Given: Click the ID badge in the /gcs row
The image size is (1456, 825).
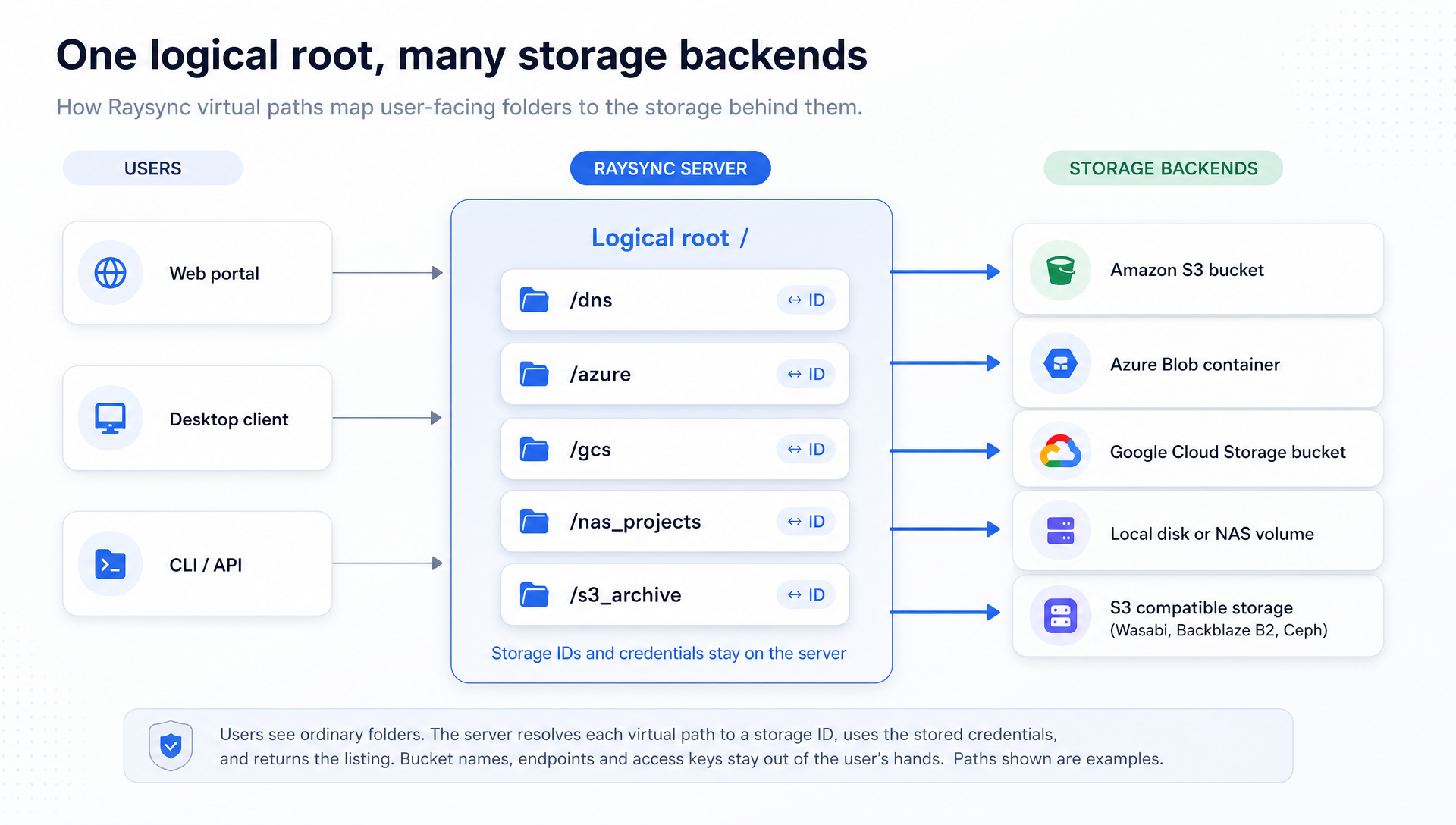Looking at the screenshot, I should click(805, 449).
